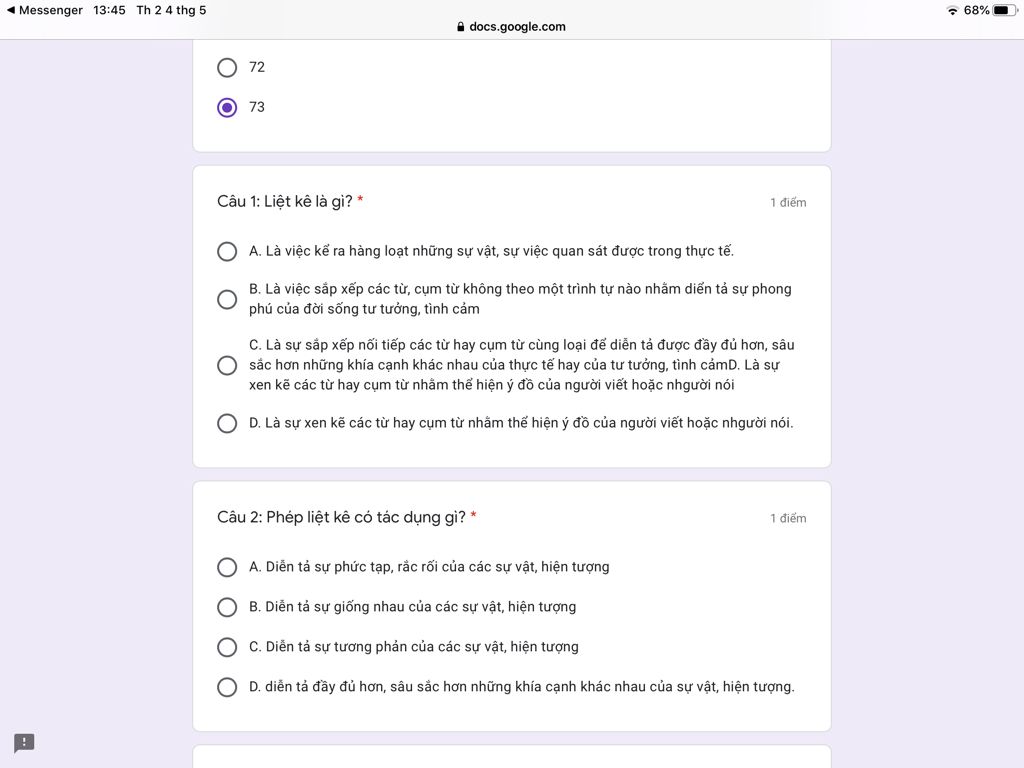Tap the 13:45 clock in status bar
This screenshot has width=1024, height=768.
[109, 10]
